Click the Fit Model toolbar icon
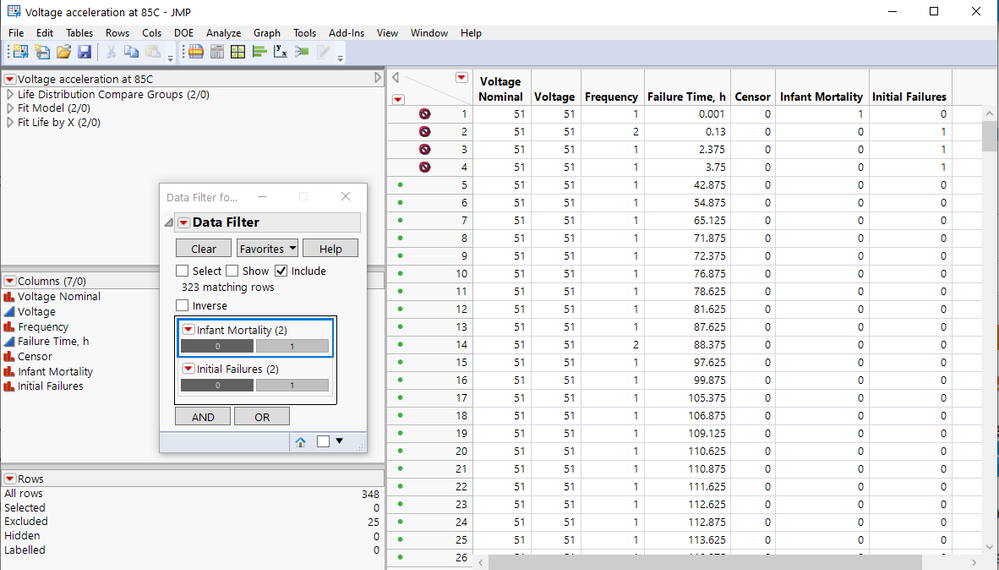999x570 pixels. (301, 52)
